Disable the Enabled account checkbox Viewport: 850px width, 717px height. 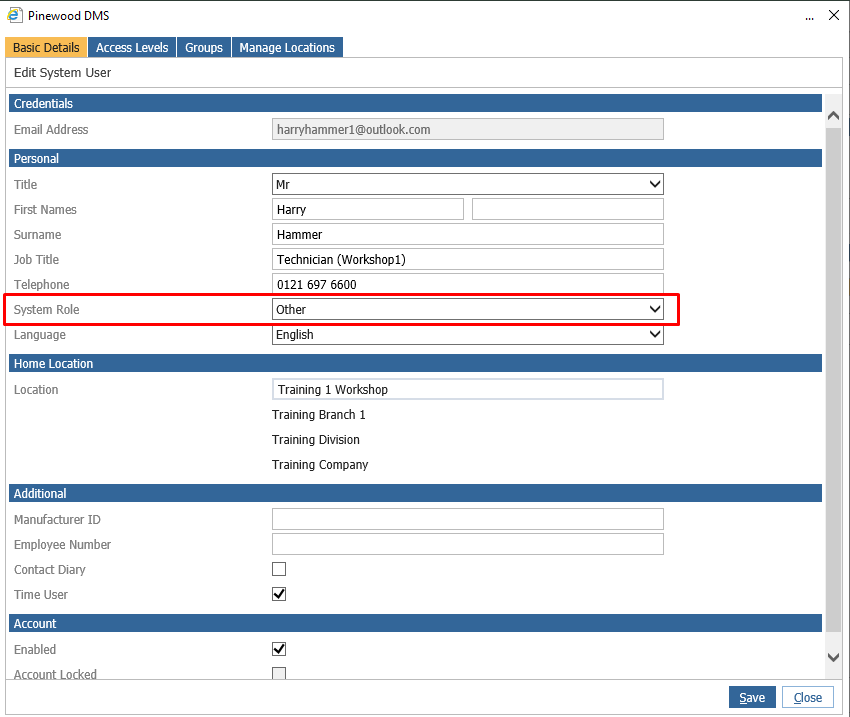point(279,649)
